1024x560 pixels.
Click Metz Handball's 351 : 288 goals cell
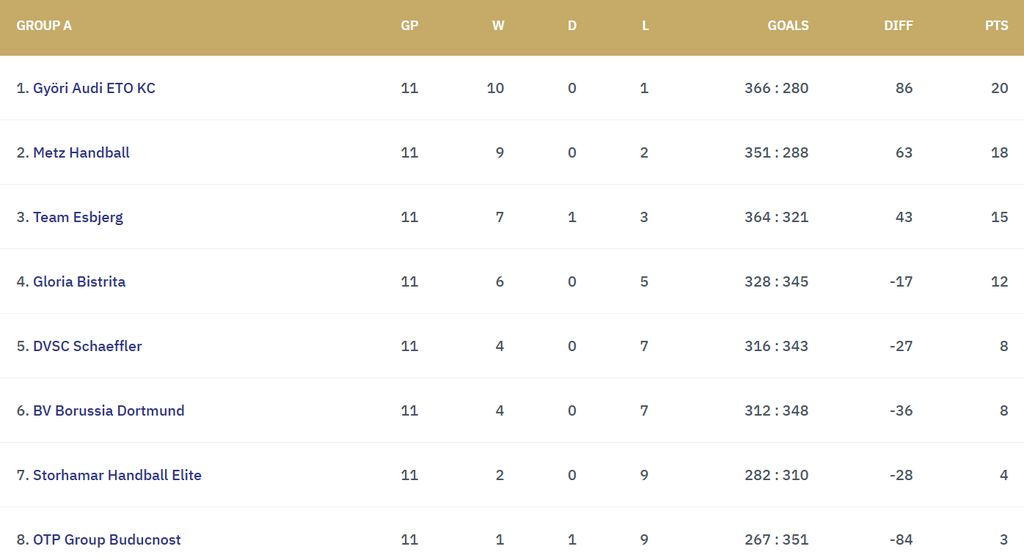[x=776, y=153]
